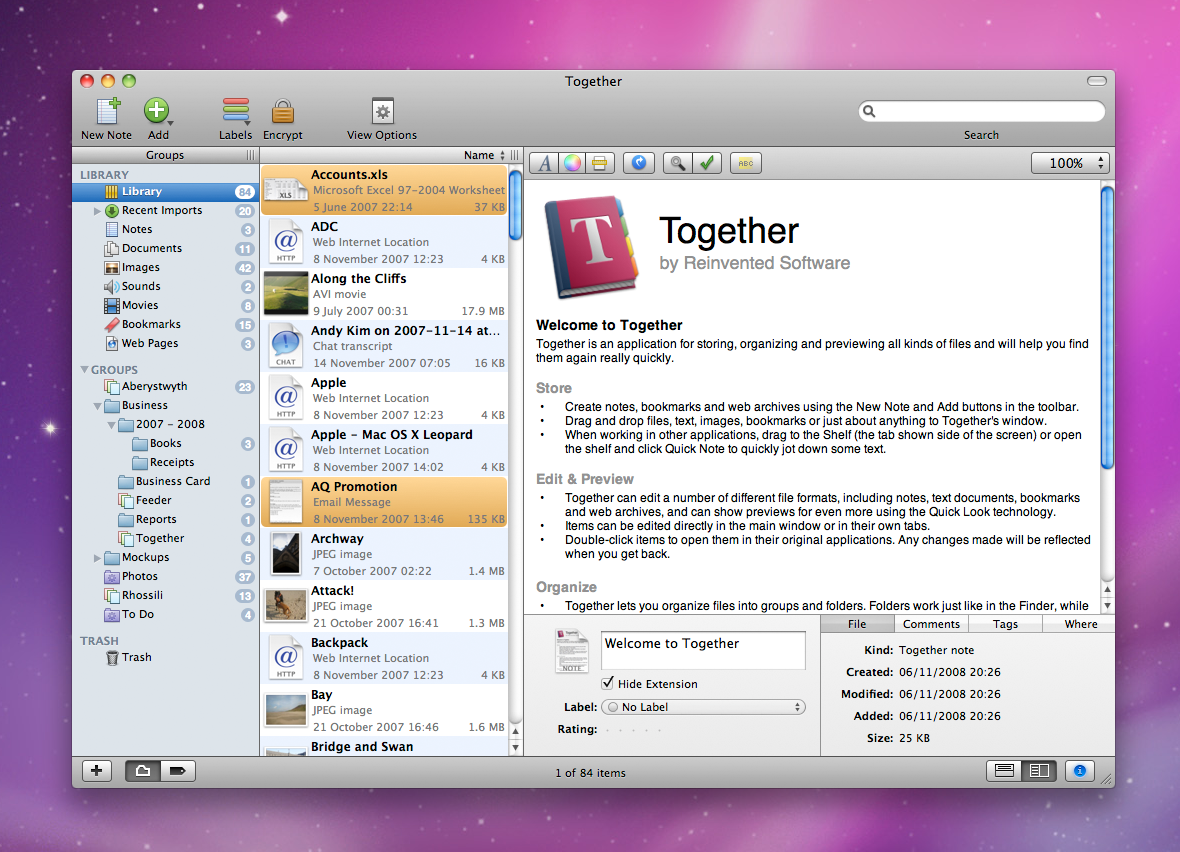Select Web Pages in sidebar
The image size is (1180, 852).
point(166,343)
